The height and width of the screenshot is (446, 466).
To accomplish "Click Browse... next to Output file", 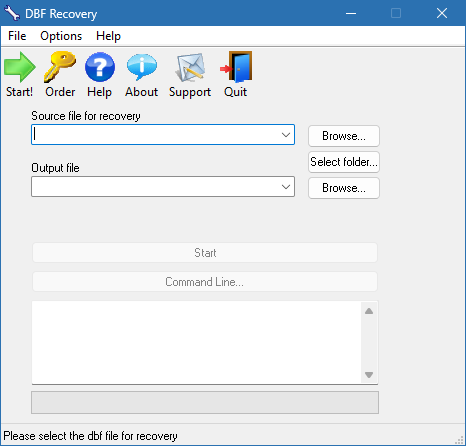I will click(344, 188).
